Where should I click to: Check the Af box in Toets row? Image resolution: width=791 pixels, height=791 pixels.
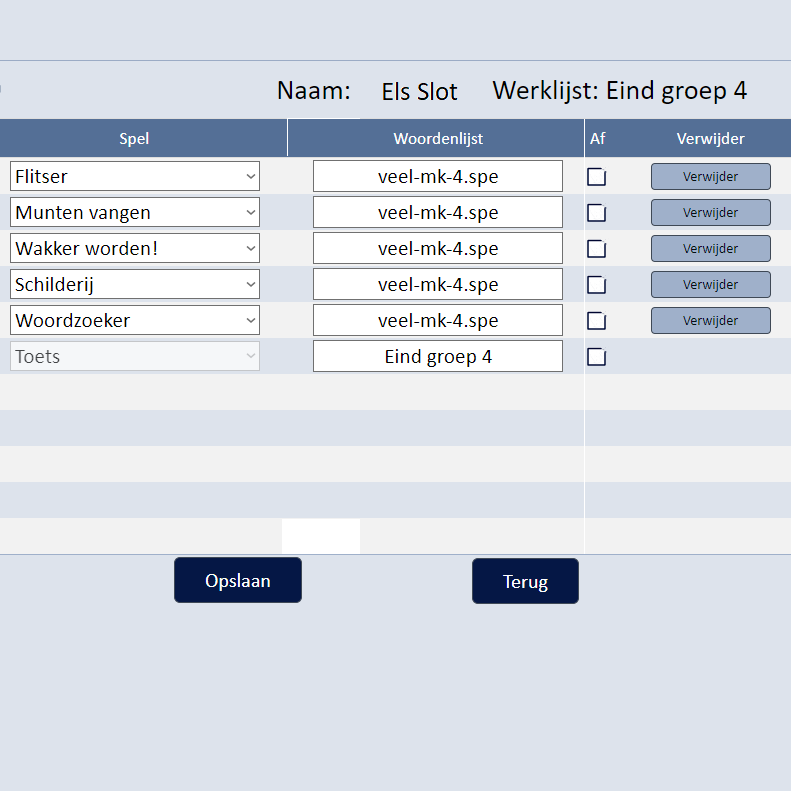[x=596, y=357]
